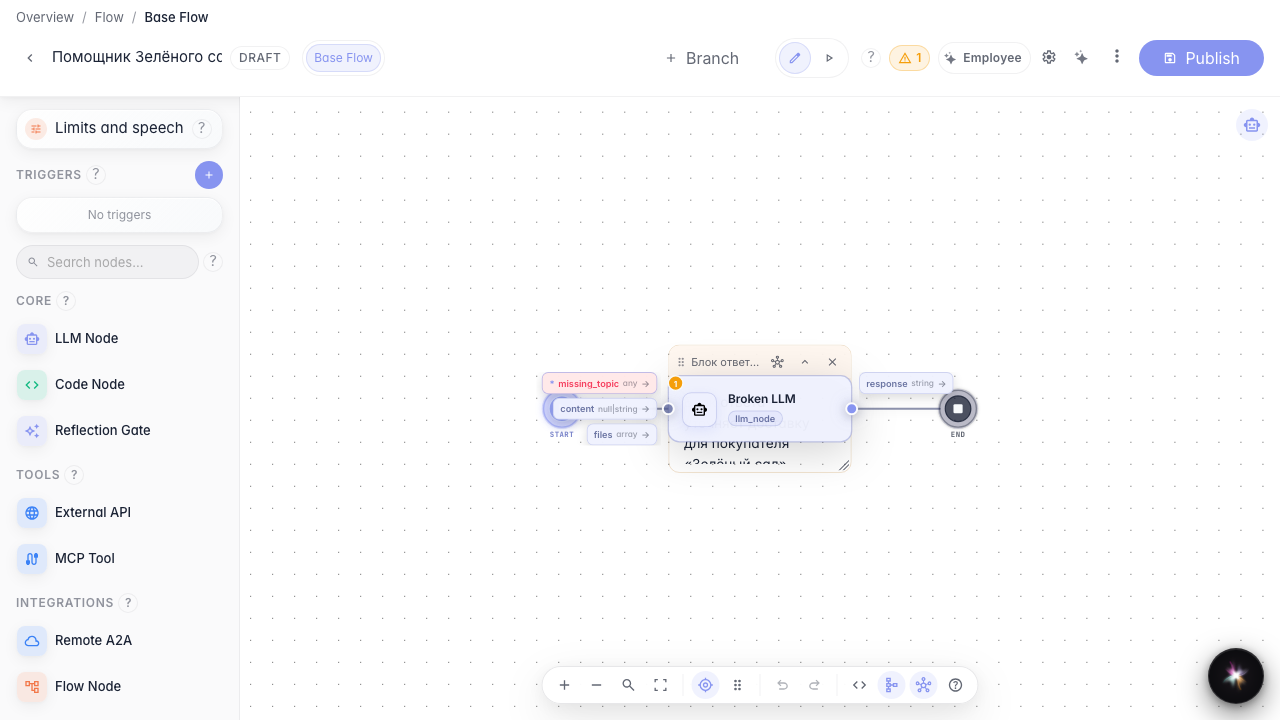Open the warnings badge showing 1
This screenshot has width=1280, height=720.
(x=909, y=58)
